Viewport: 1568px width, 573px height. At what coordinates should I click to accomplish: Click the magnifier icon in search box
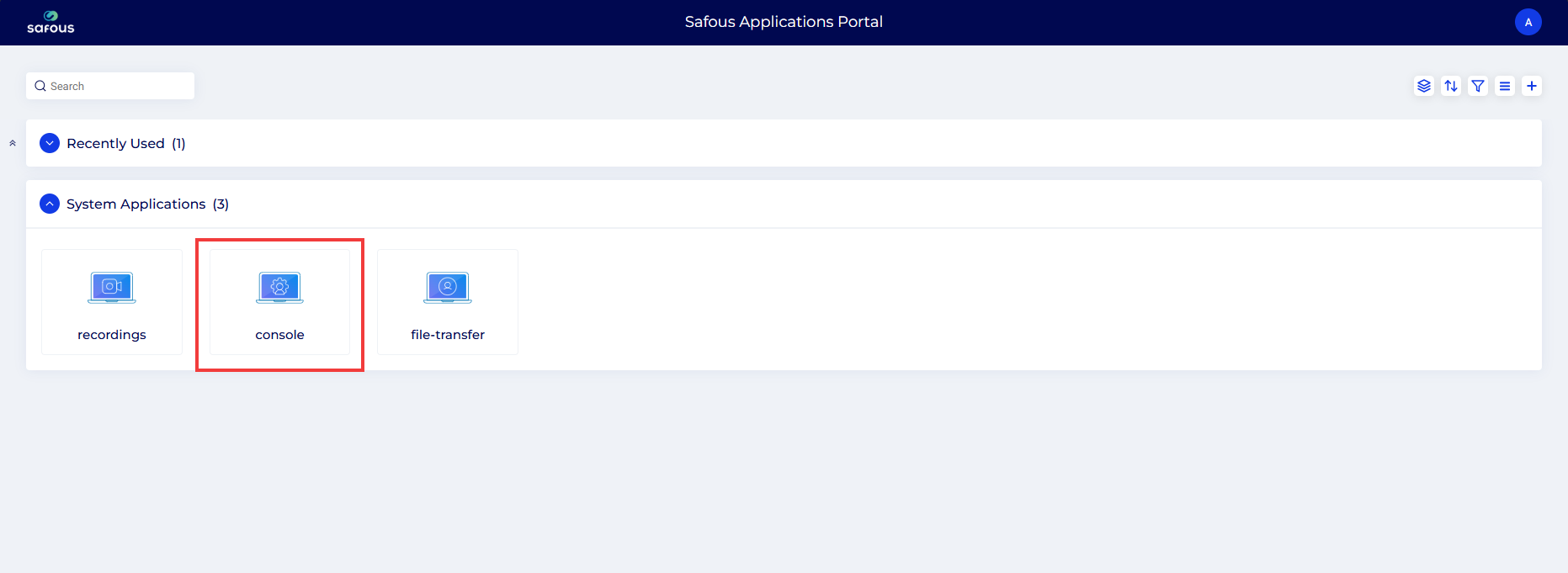tap(40, 86)
